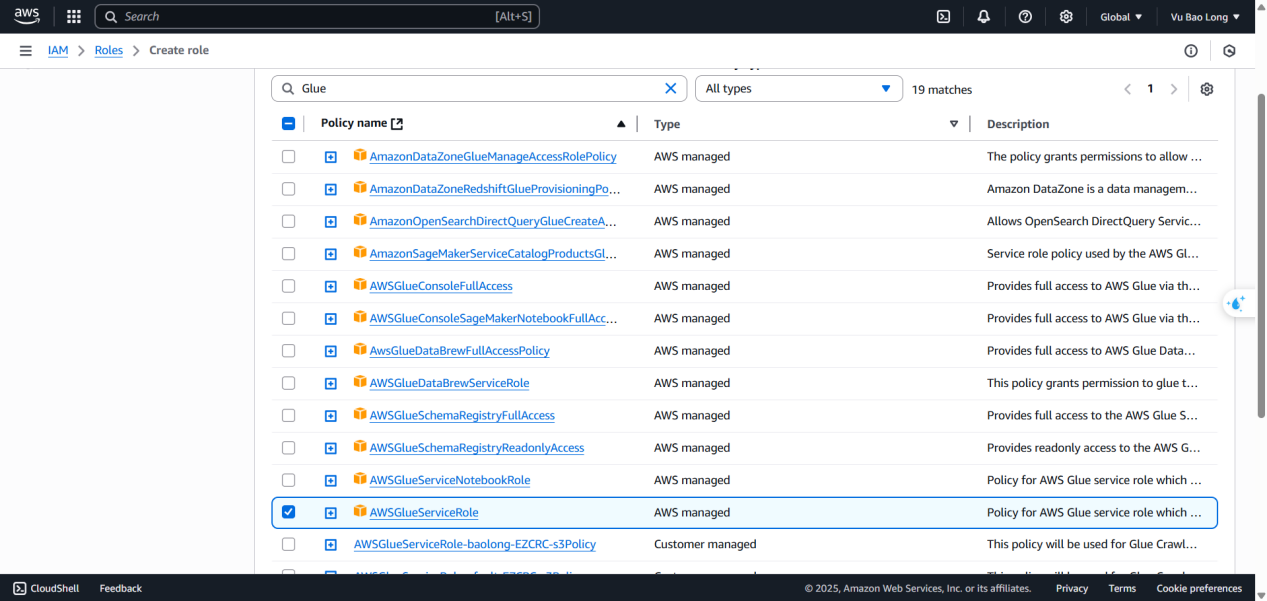Image resolution: width=1267 pixels, height=601 pixels.
Task: Check AWSGlueSchemaRegistryFullAccess checkbox
Action: coord(289,415)
